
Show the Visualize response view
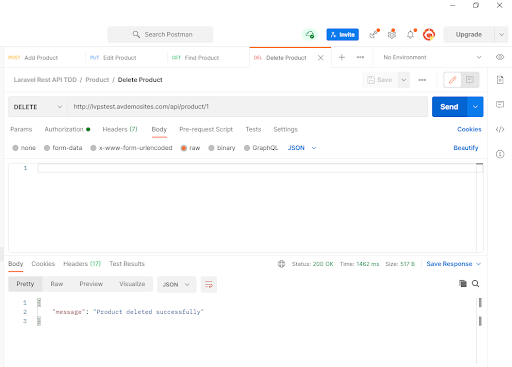(x=132, y=284)
